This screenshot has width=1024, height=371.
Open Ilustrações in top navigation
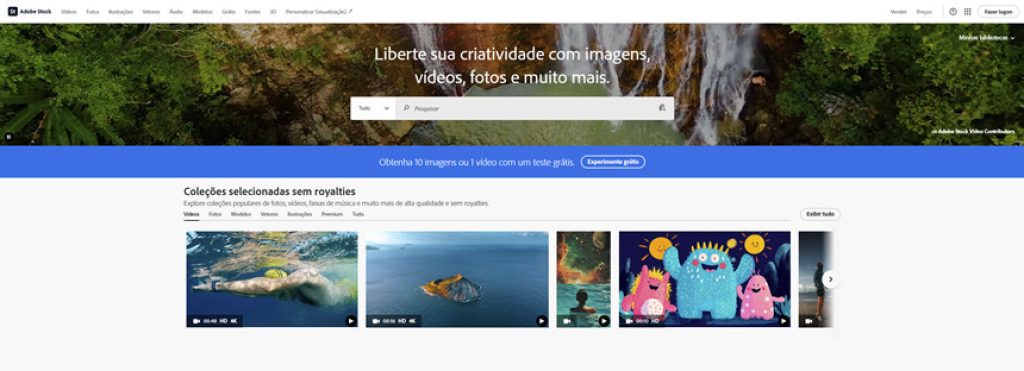pyautogui.click(x=121, y=12)
